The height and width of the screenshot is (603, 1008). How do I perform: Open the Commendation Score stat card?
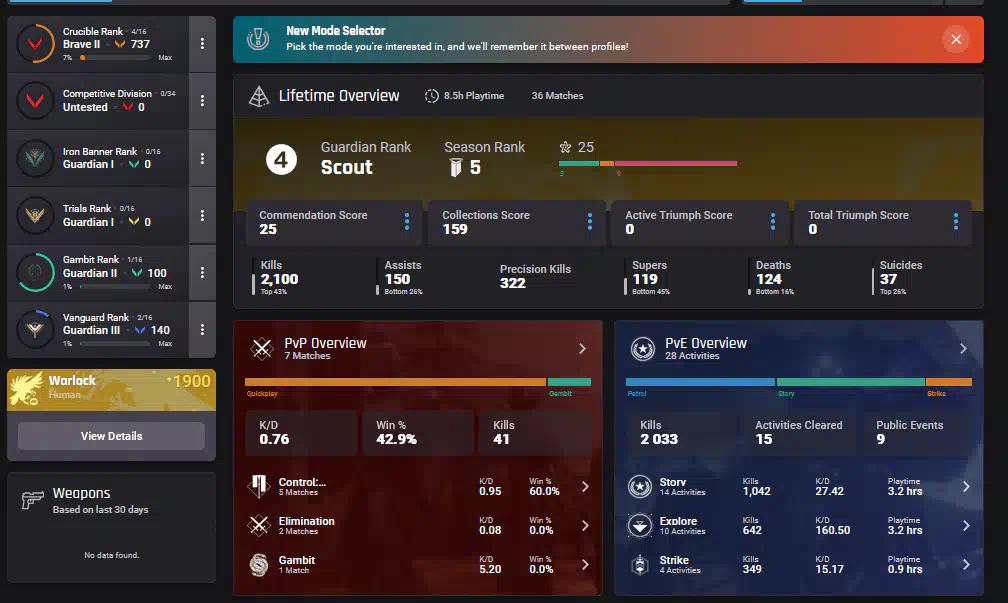[x=334, y=222]
